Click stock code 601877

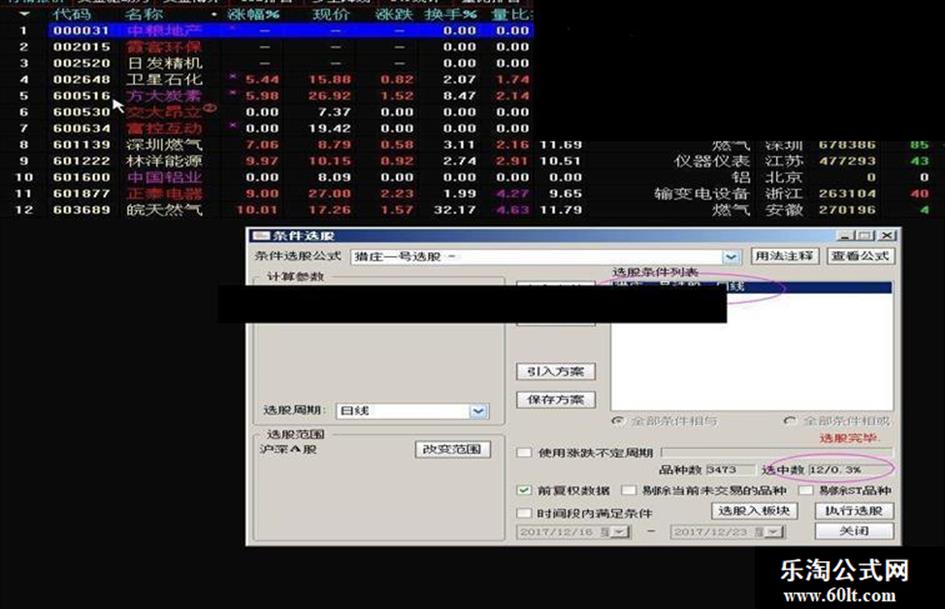coord(81,194)
